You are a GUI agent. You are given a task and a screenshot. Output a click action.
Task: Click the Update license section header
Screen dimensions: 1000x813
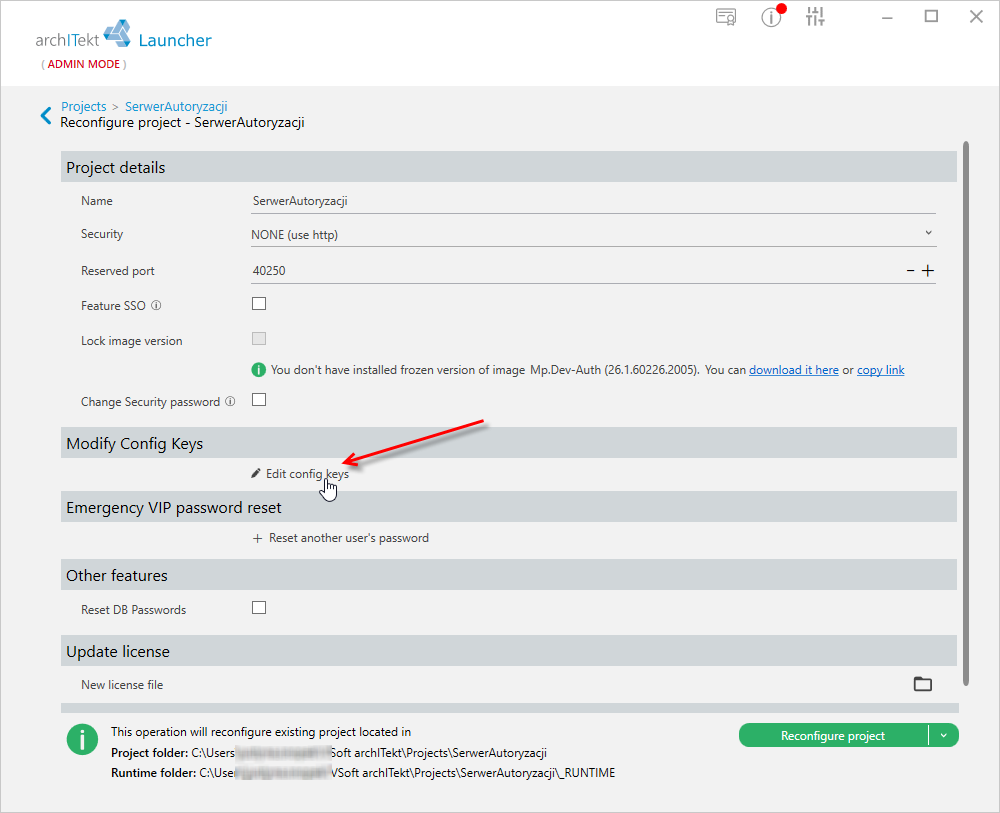509,651
